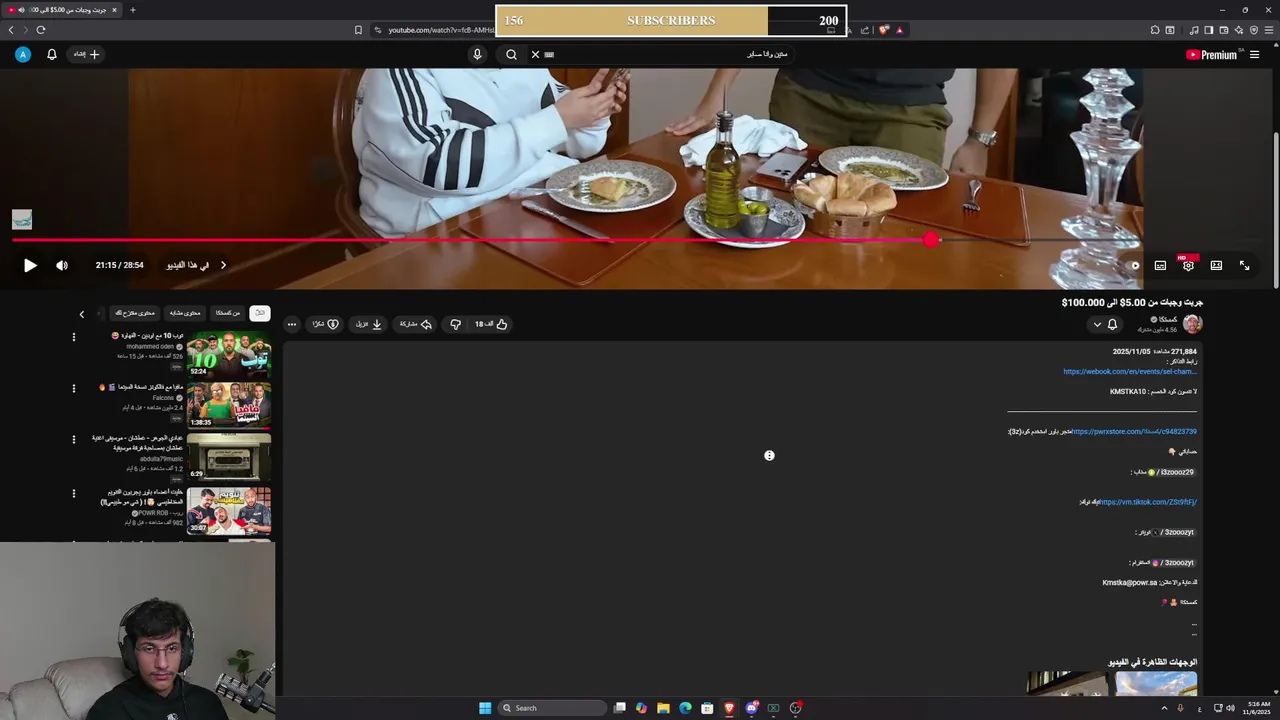
Task: Select the 'All' chip in recommendations
Action: [x=260, y=313]
